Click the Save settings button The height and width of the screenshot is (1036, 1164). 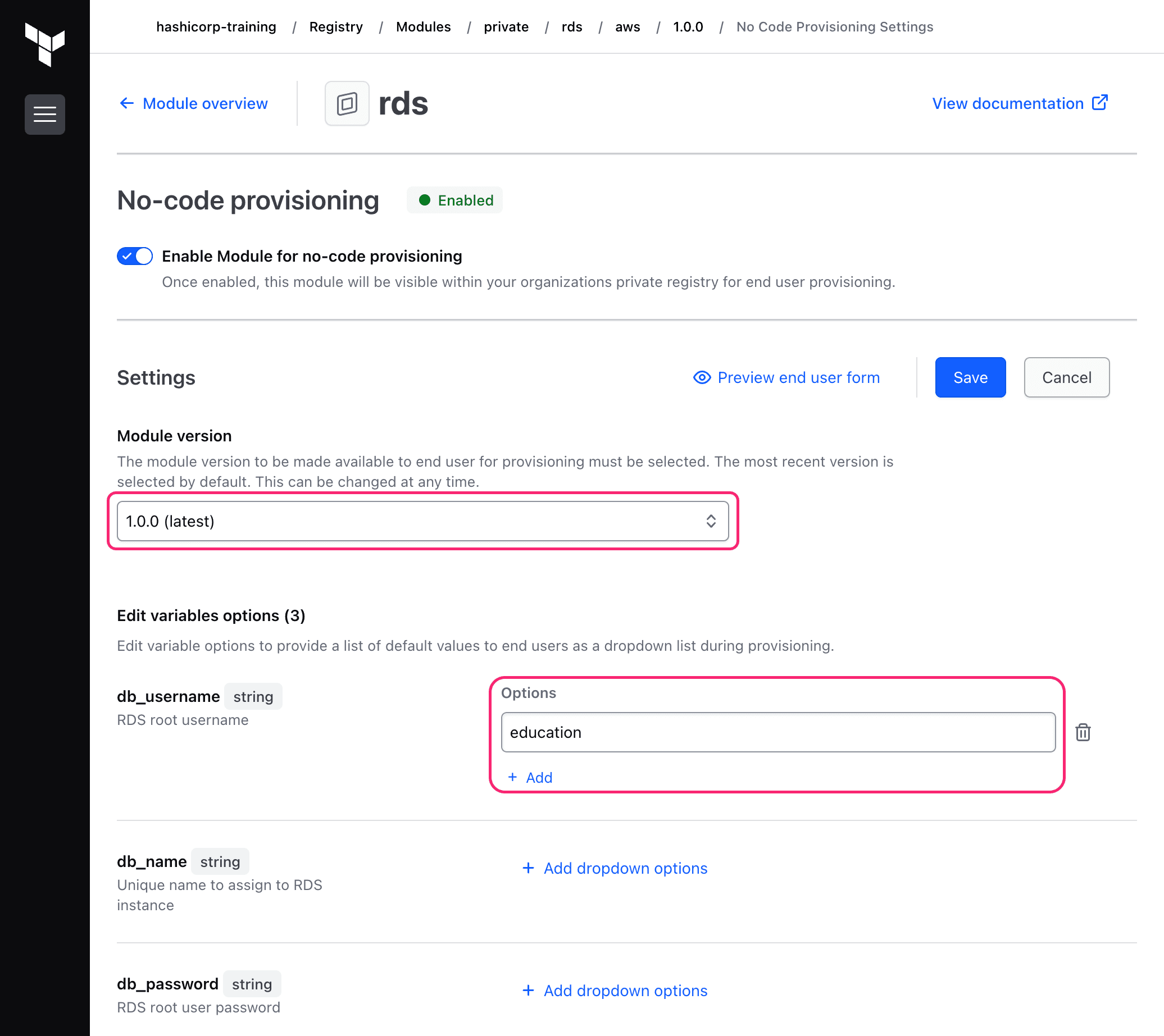[x=970, y=377]
